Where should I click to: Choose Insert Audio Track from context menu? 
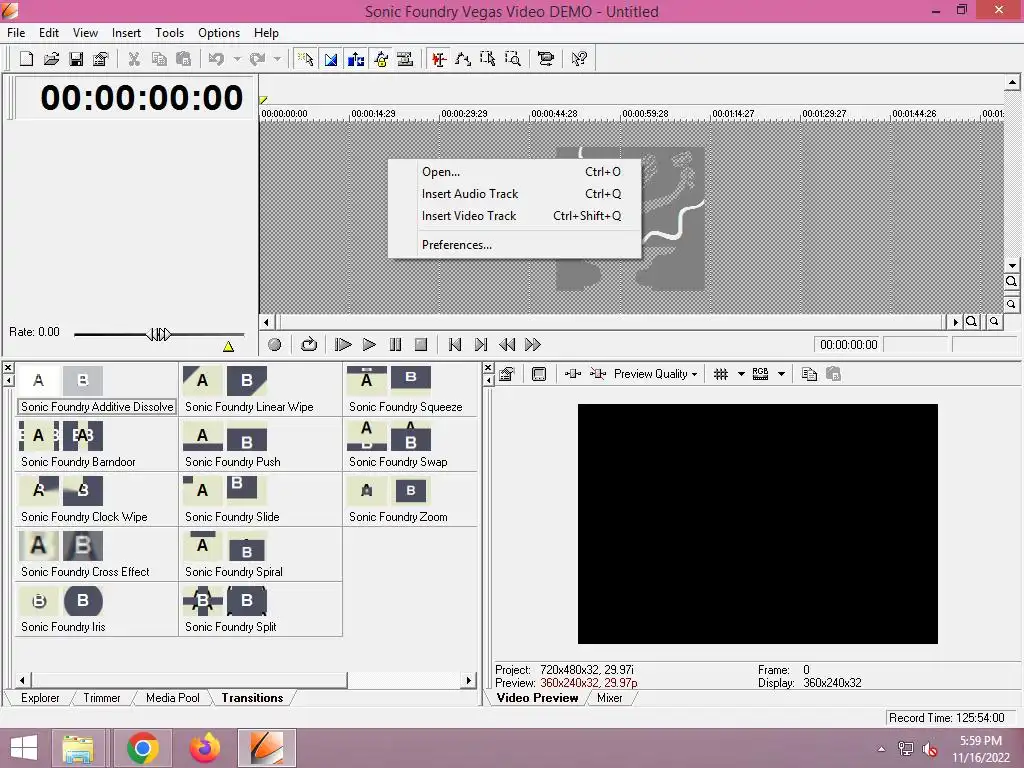coord(514,194)
